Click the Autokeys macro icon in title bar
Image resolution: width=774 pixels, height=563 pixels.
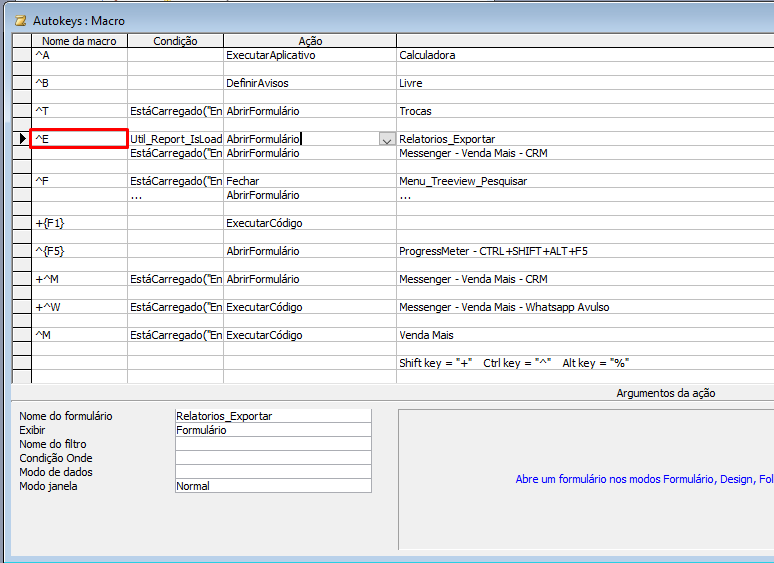[19, 20]
